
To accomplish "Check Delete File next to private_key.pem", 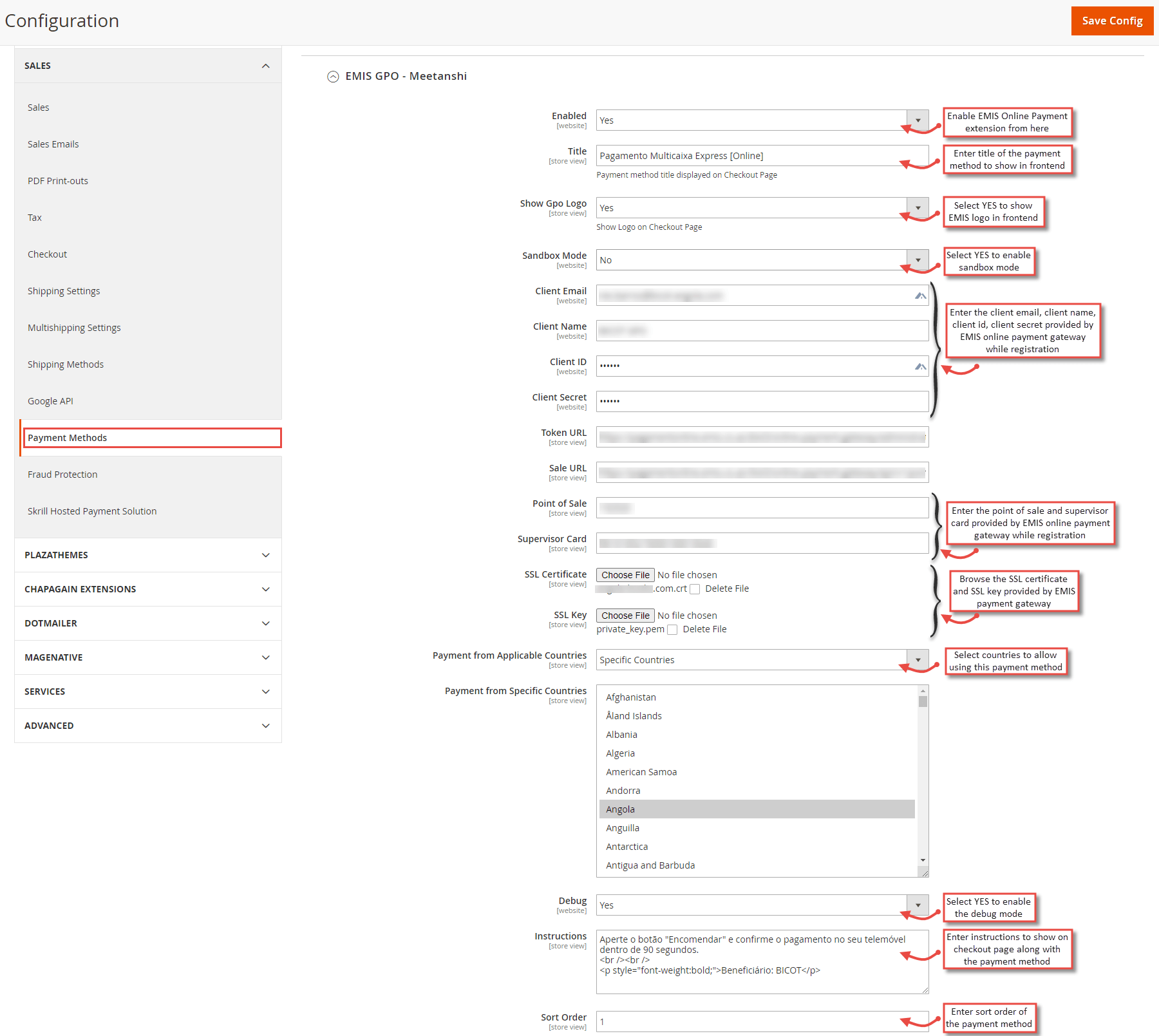I will point(672,629).
